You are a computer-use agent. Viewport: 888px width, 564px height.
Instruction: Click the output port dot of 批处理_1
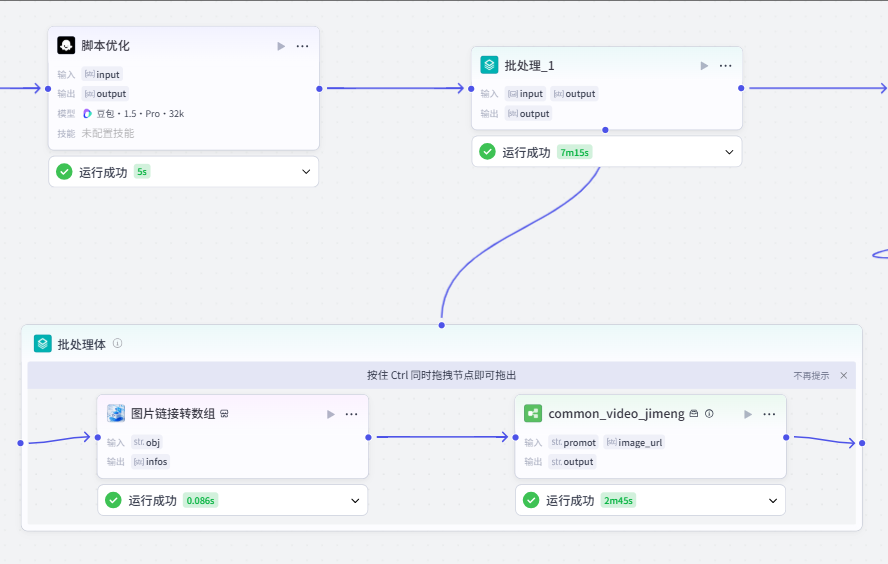coord(741,88)
